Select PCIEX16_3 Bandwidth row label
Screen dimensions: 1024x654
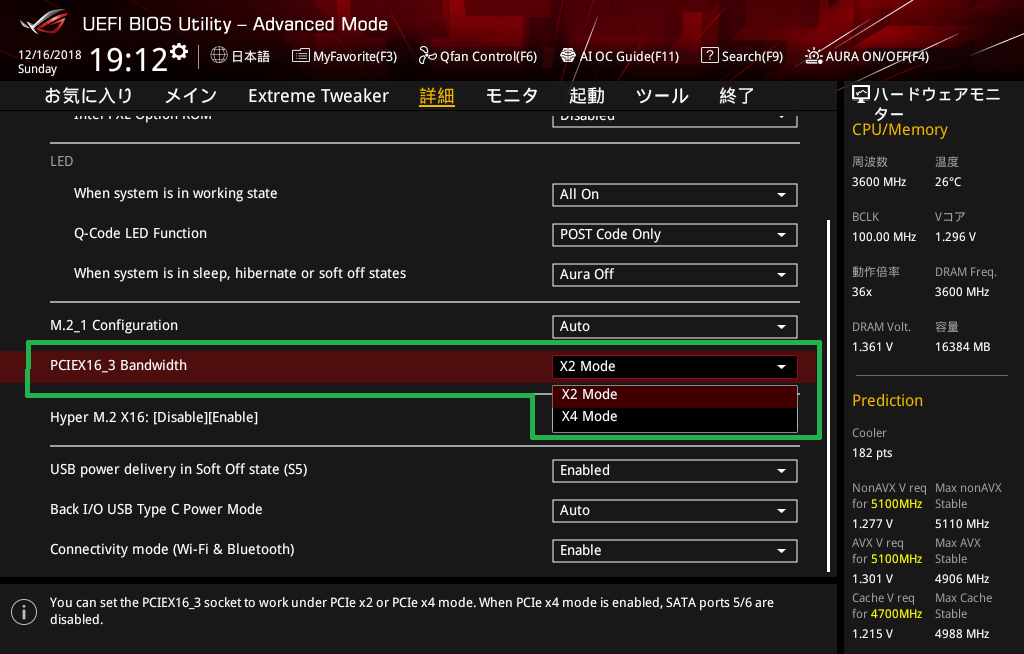pos(118,365)
